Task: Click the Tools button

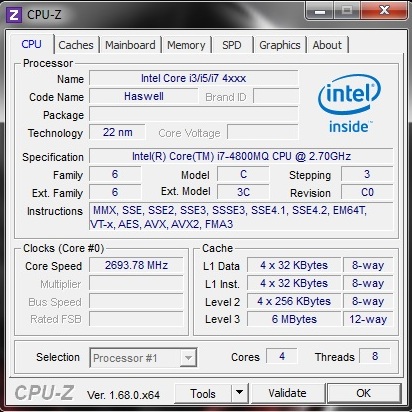Action: pos(203,393)
